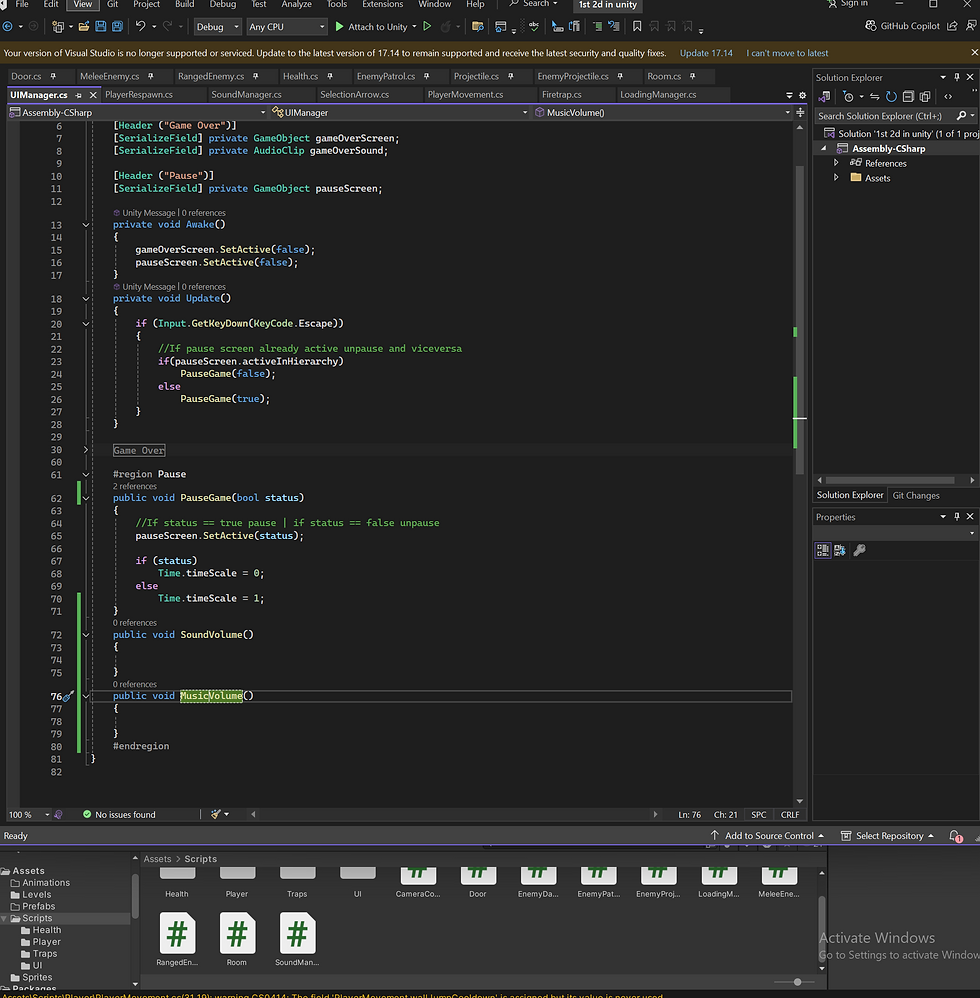Click I can't move to latest link
980x998 pixels.
787,53
